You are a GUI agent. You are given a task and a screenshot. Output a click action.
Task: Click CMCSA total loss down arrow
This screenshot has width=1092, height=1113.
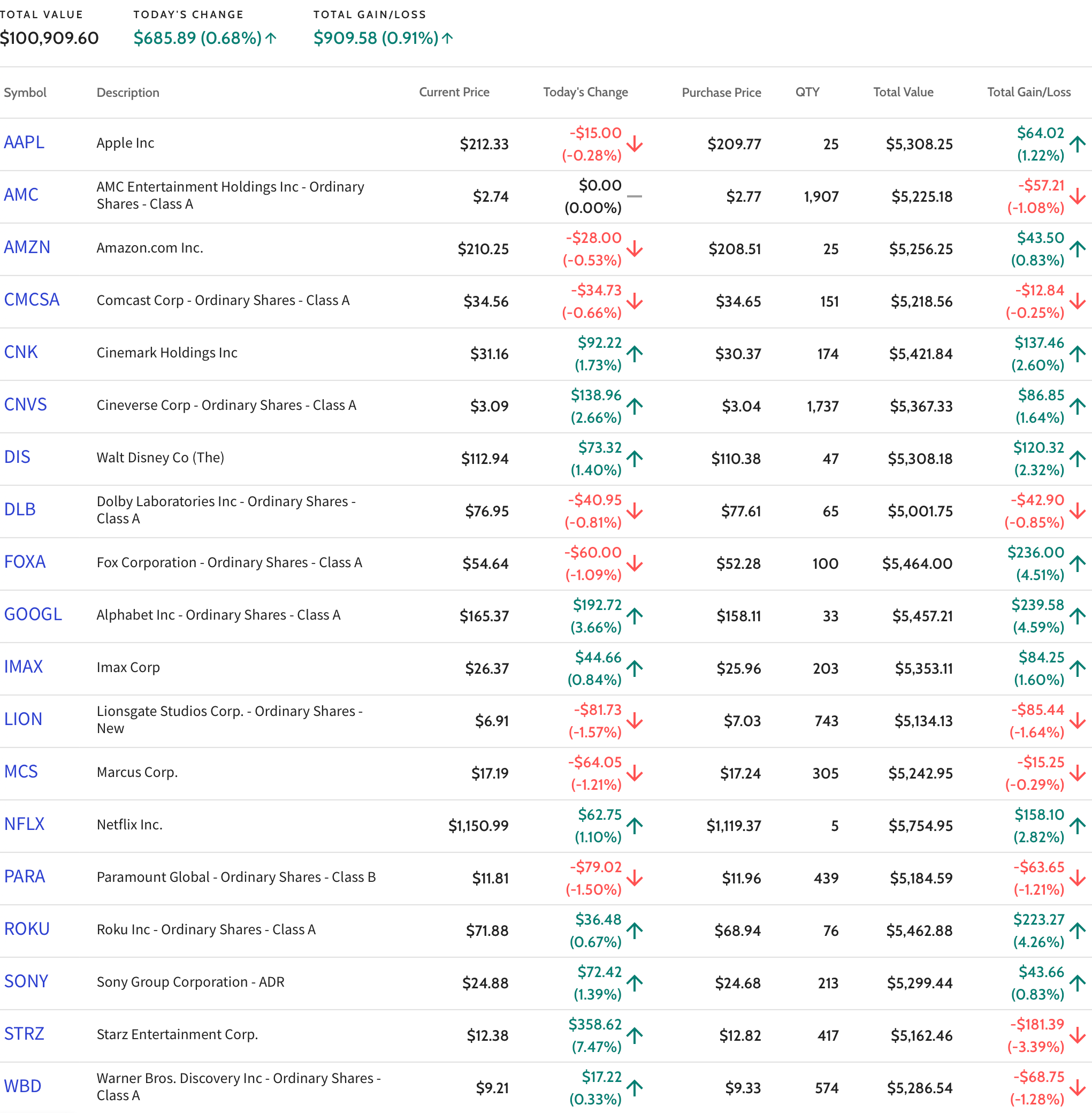coord(1078,301)
